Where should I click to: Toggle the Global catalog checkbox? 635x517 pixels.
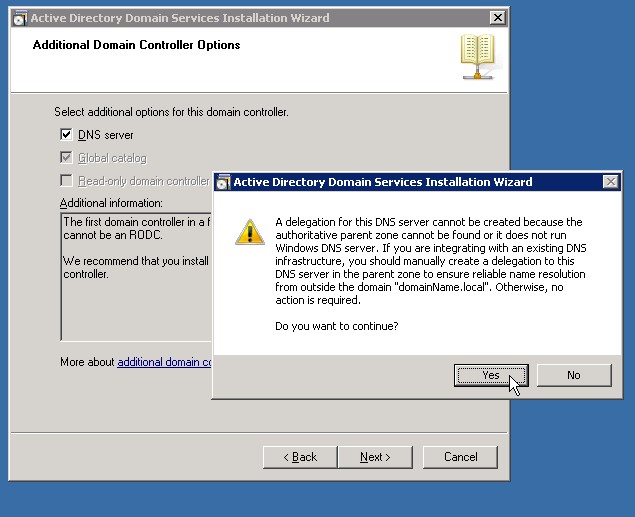coord(67,158)
